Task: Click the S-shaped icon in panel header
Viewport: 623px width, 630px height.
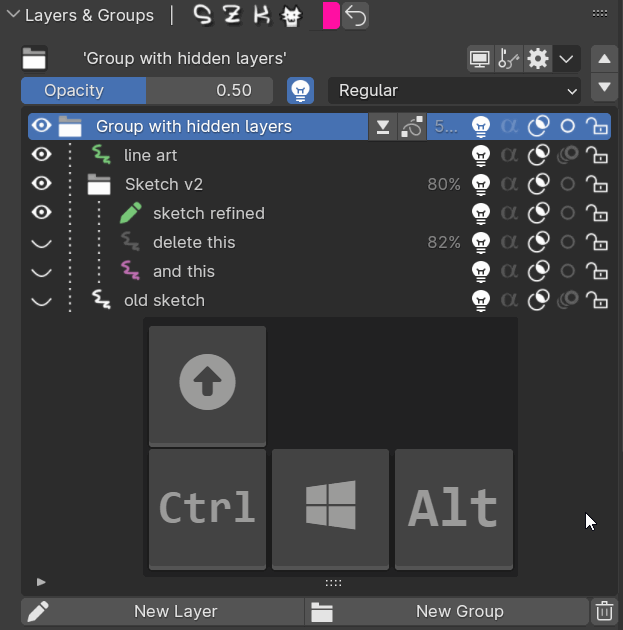Action: point(203,15)
